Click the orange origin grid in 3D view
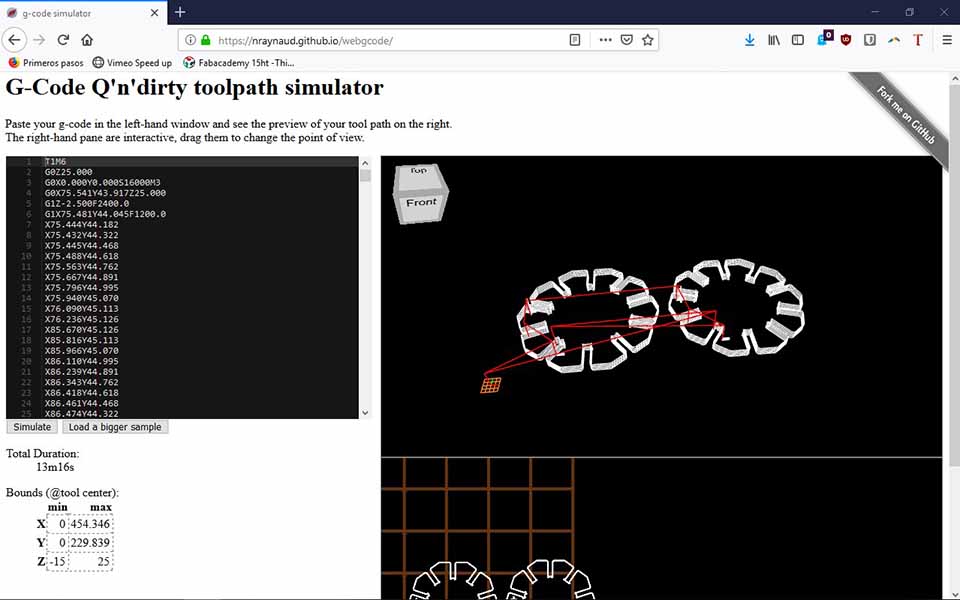Image resolution: width=960 pixels, height=600 pixels. click(x=490, y=385)
